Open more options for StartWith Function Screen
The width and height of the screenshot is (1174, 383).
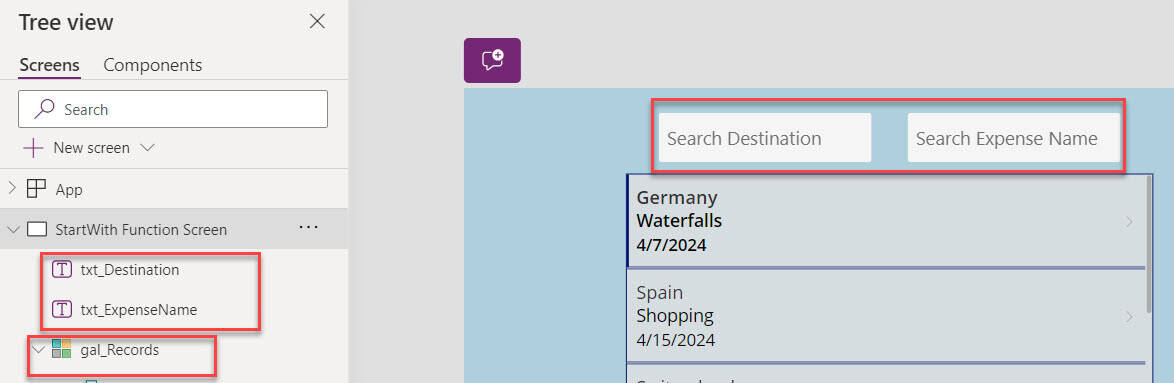pyautogui.click(x=308, y=227)
